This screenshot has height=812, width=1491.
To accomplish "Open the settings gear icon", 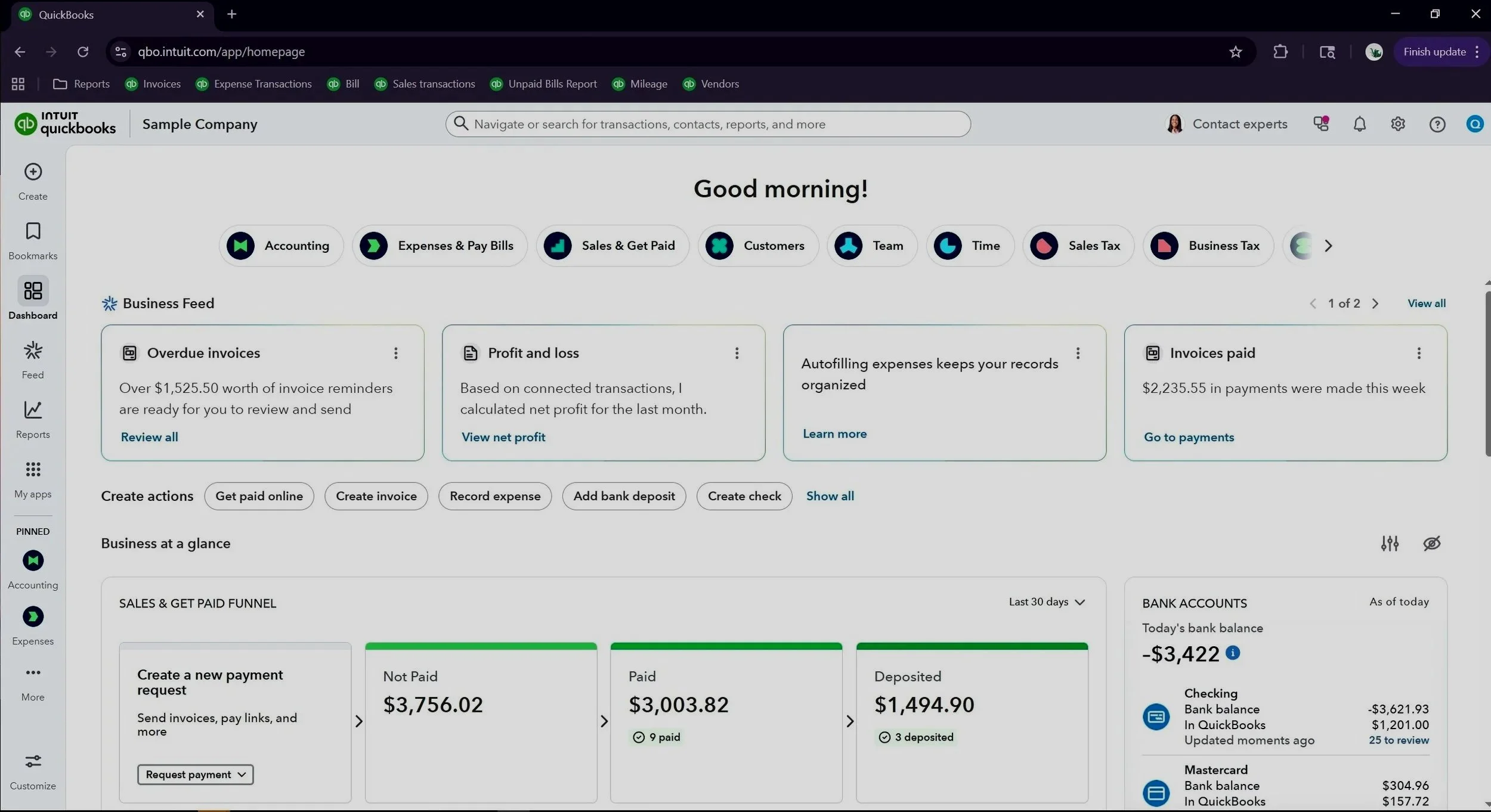I will coord(1398,124).
